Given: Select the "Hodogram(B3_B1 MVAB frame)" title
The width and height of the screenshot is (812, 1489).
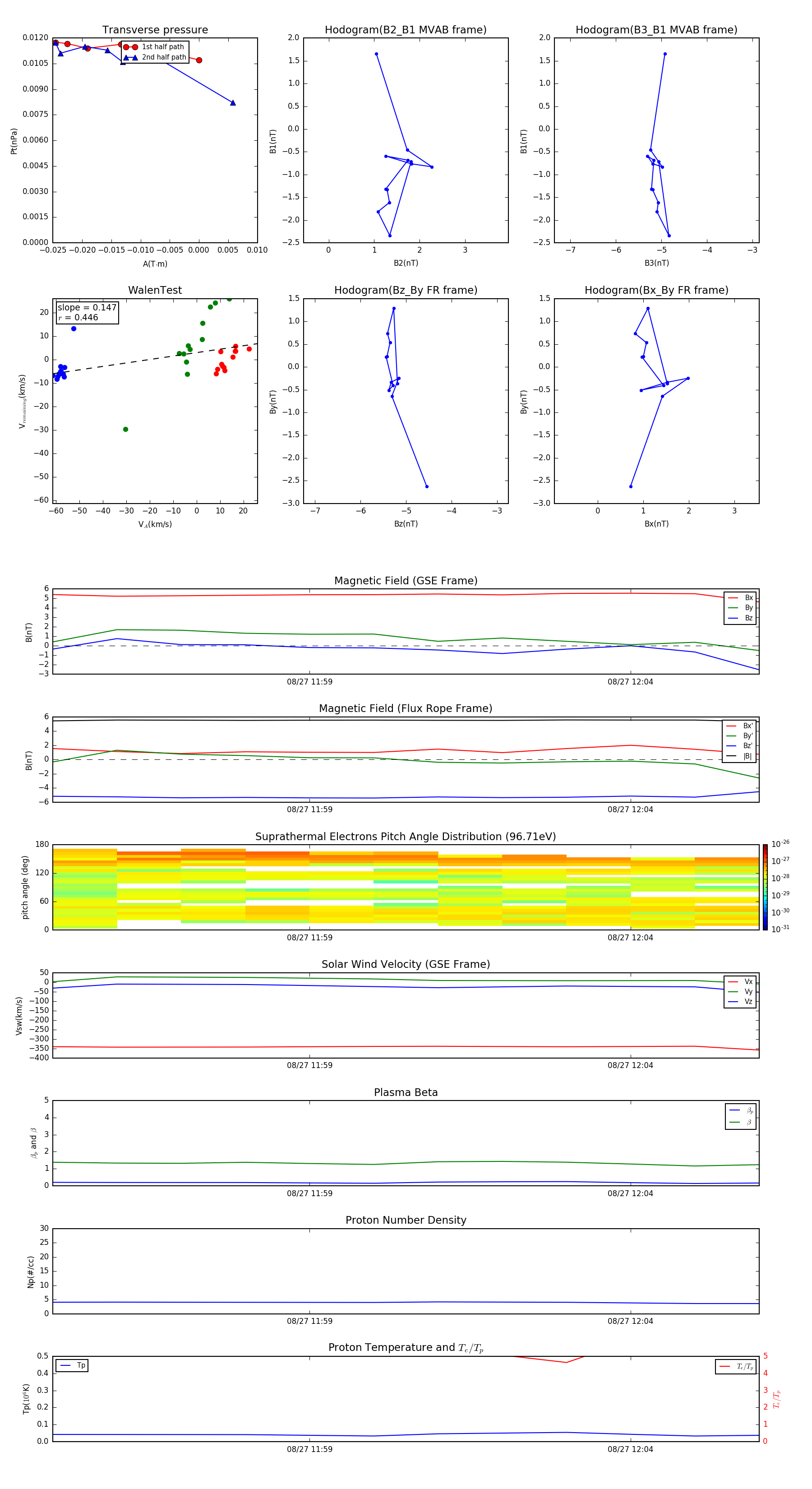Looking at the screenshot, I should pyautogui.click(x=656, y=30).
